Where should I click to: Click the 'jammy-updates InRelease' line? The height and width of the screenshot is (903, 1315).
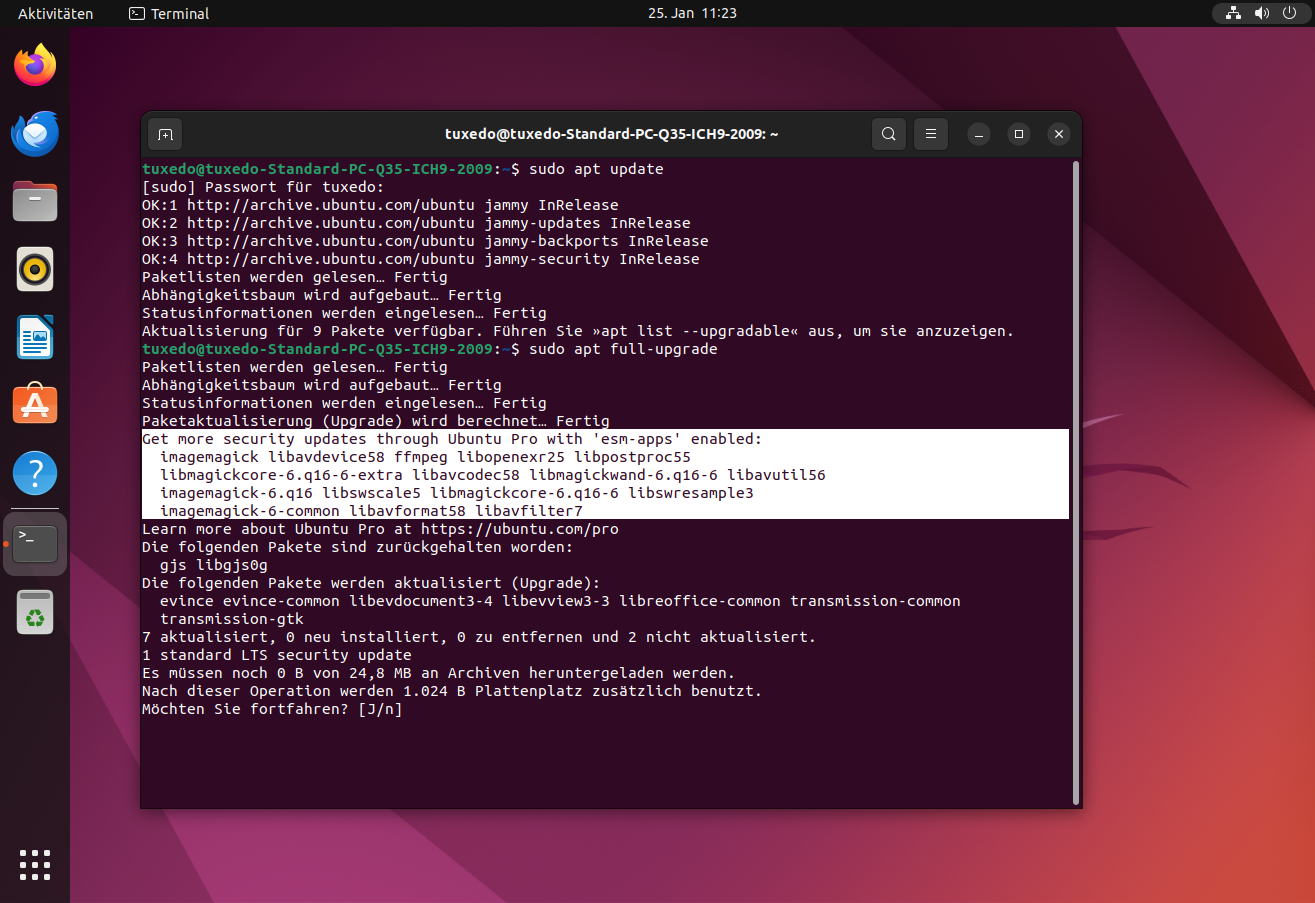416,223
